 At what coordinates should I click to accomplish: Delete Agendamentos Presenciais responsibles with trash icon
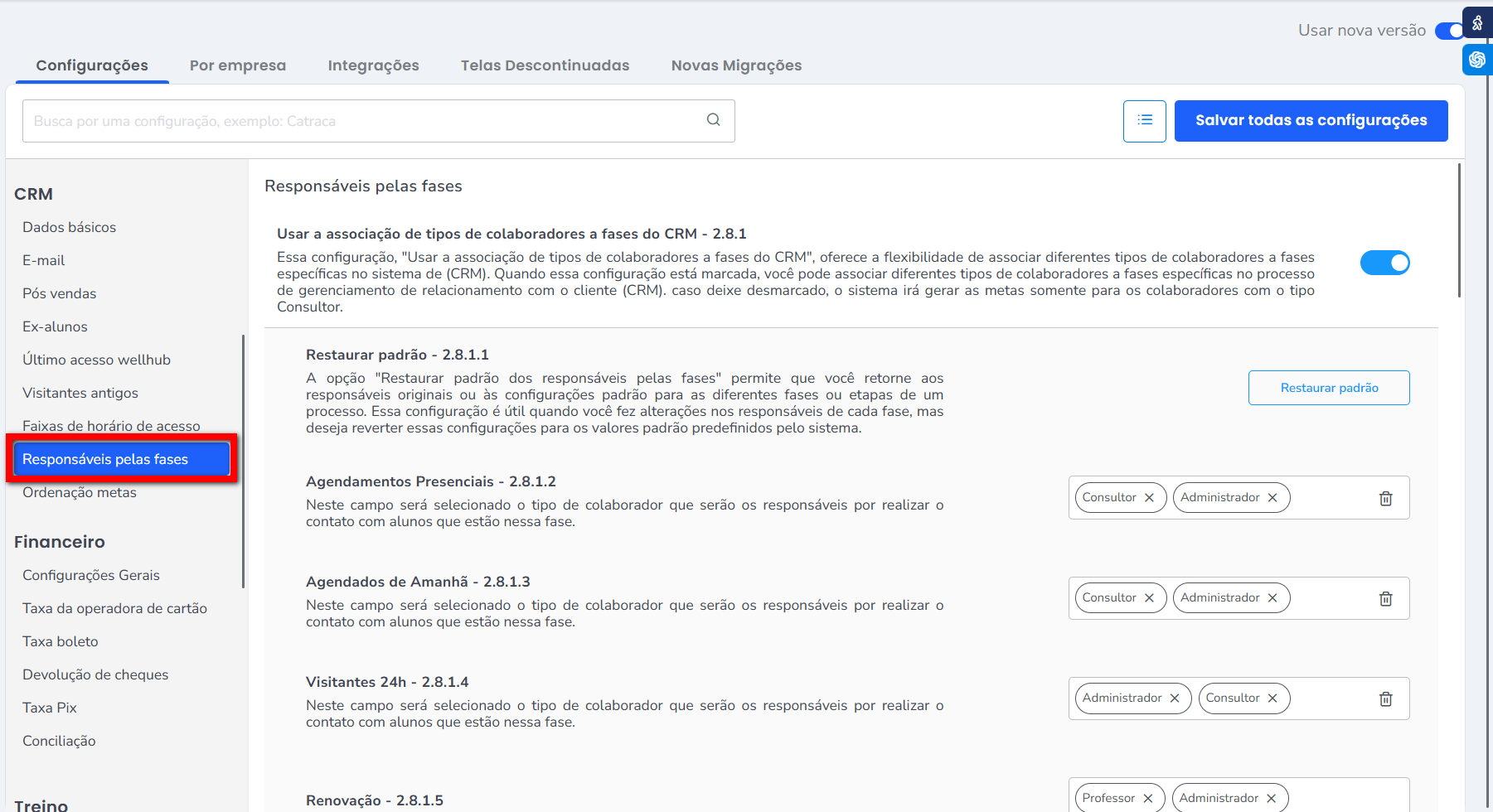coord(1385,498)
